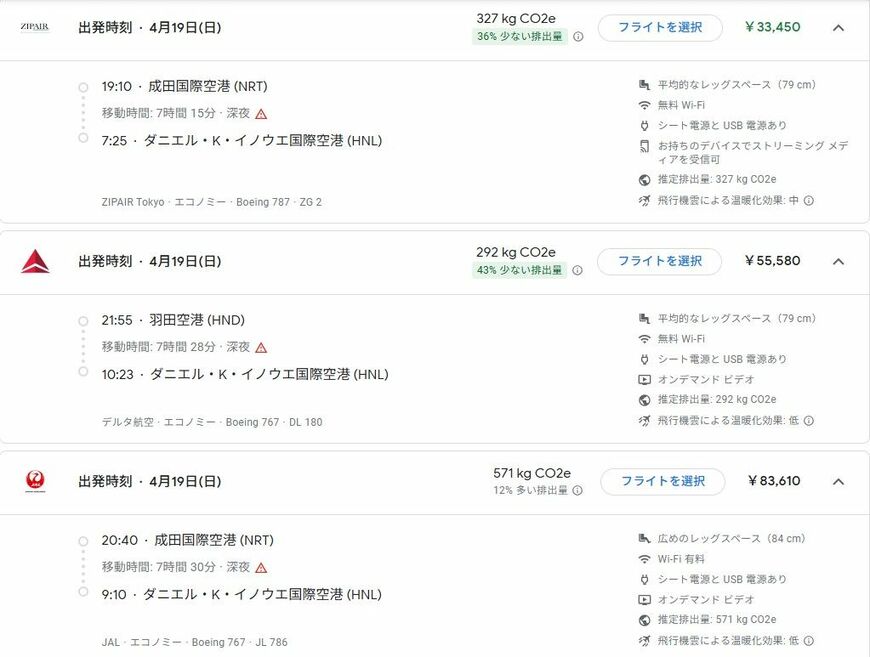Image resolution: width=870 pixels, height=657 pixels.
Task: Collapse the JAL flight details with the chevron
Action: 838,481
